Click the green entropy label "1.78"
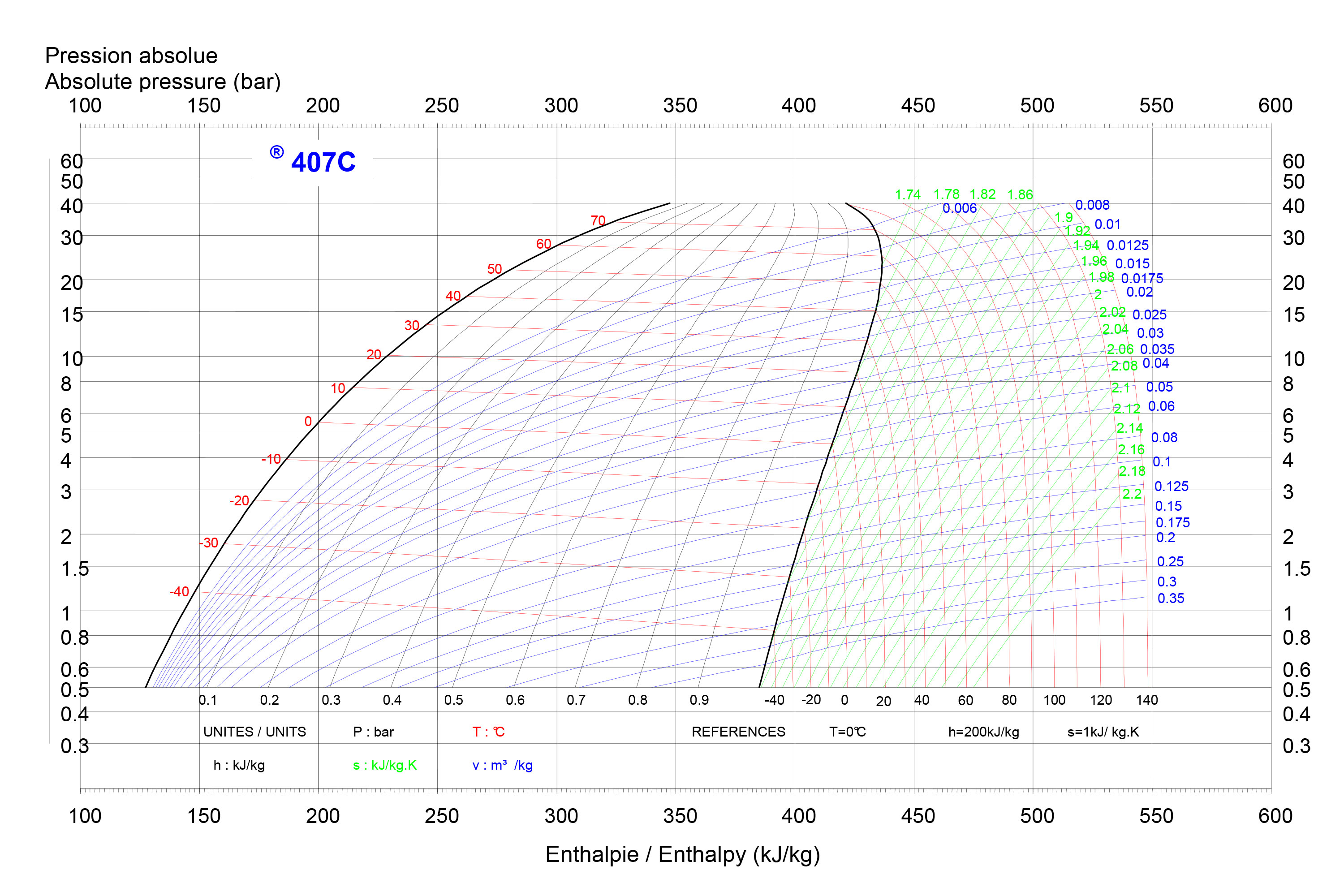The image size is (1344, 896). [x=946, y=194]
